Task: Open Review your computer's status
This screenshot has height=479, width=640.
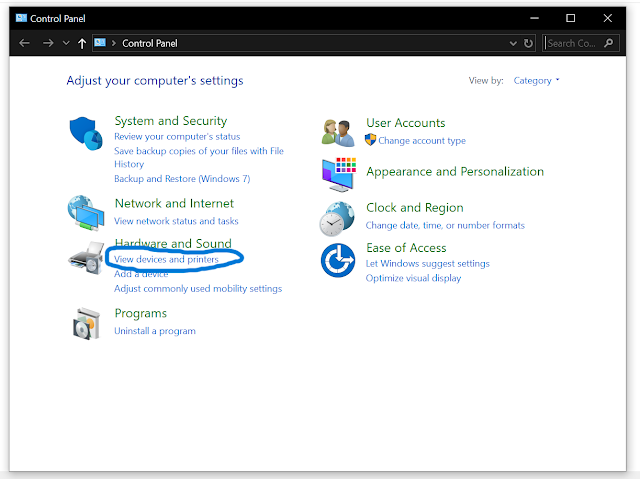Action: 177,136
